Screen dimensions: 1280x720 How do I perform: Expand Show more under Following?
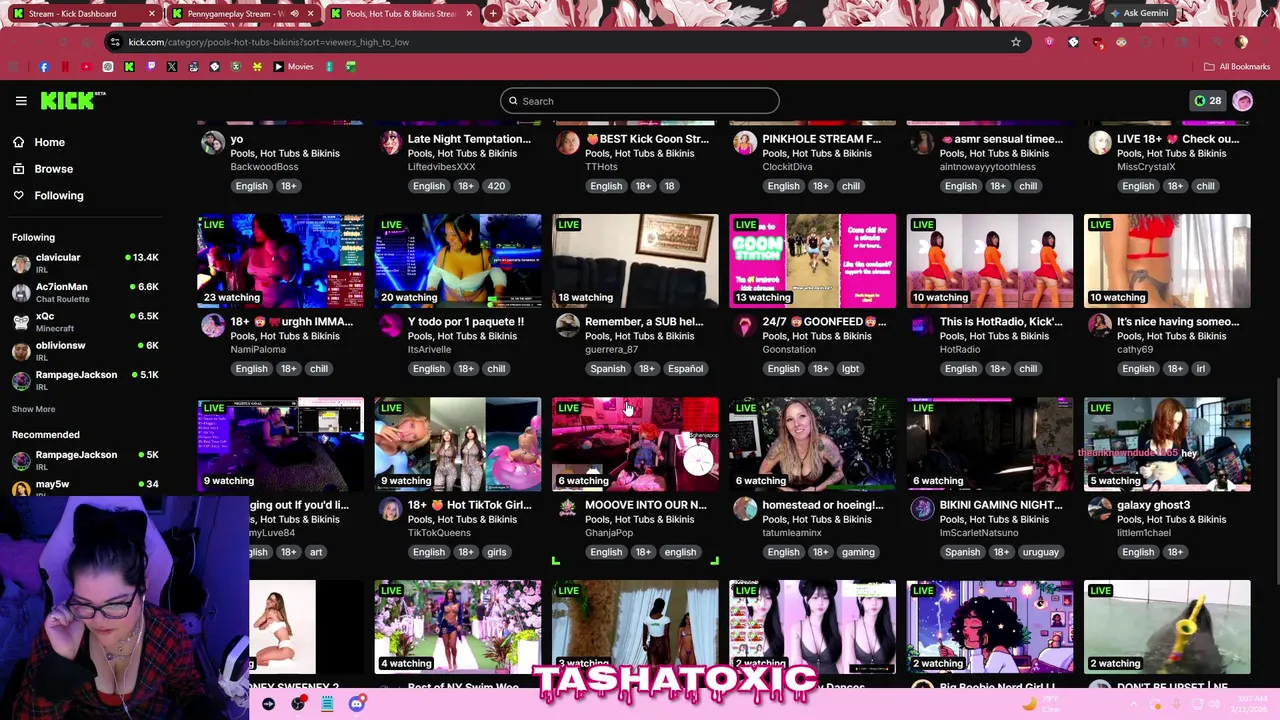(x=33, y=409)
